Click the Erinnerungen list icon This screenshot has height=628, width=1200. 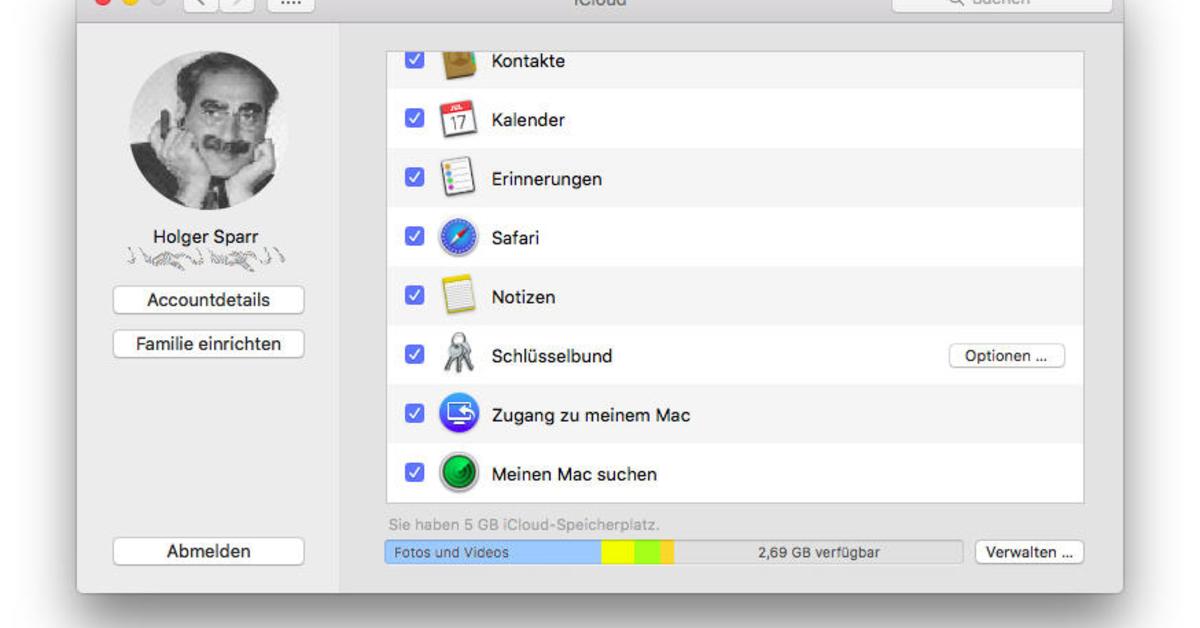click(x=458, y=178)
